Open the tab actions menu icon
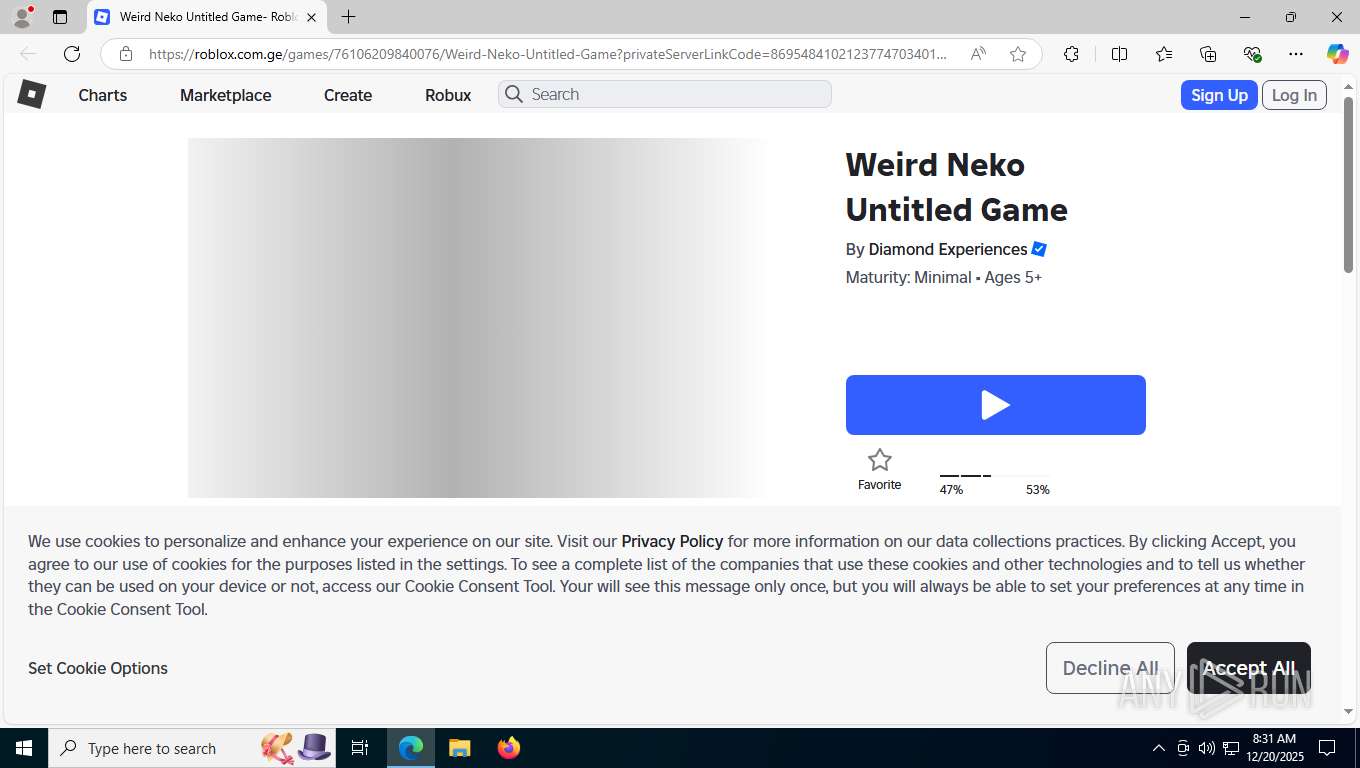Screen dimensions: 1360x768 pos(60,17)
